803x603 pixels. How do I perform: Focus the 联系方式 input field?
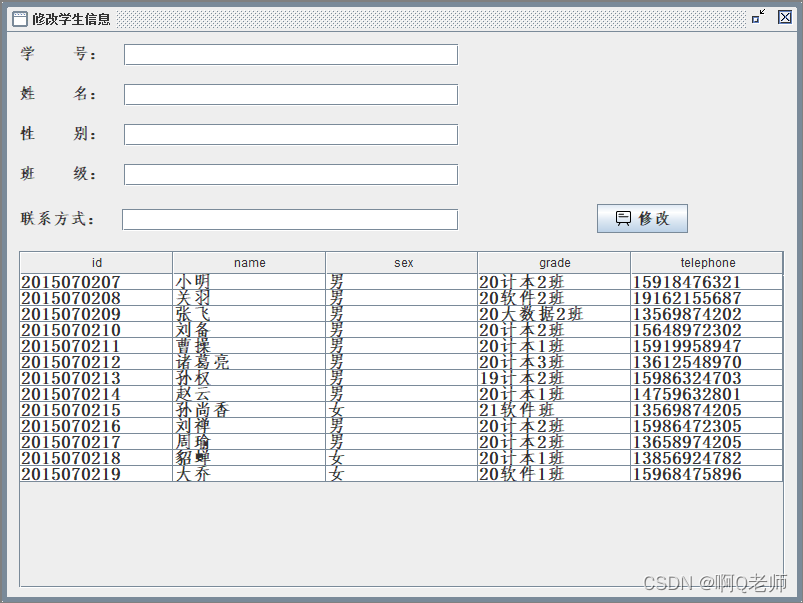pyautogui.click(x=290, y=219)
